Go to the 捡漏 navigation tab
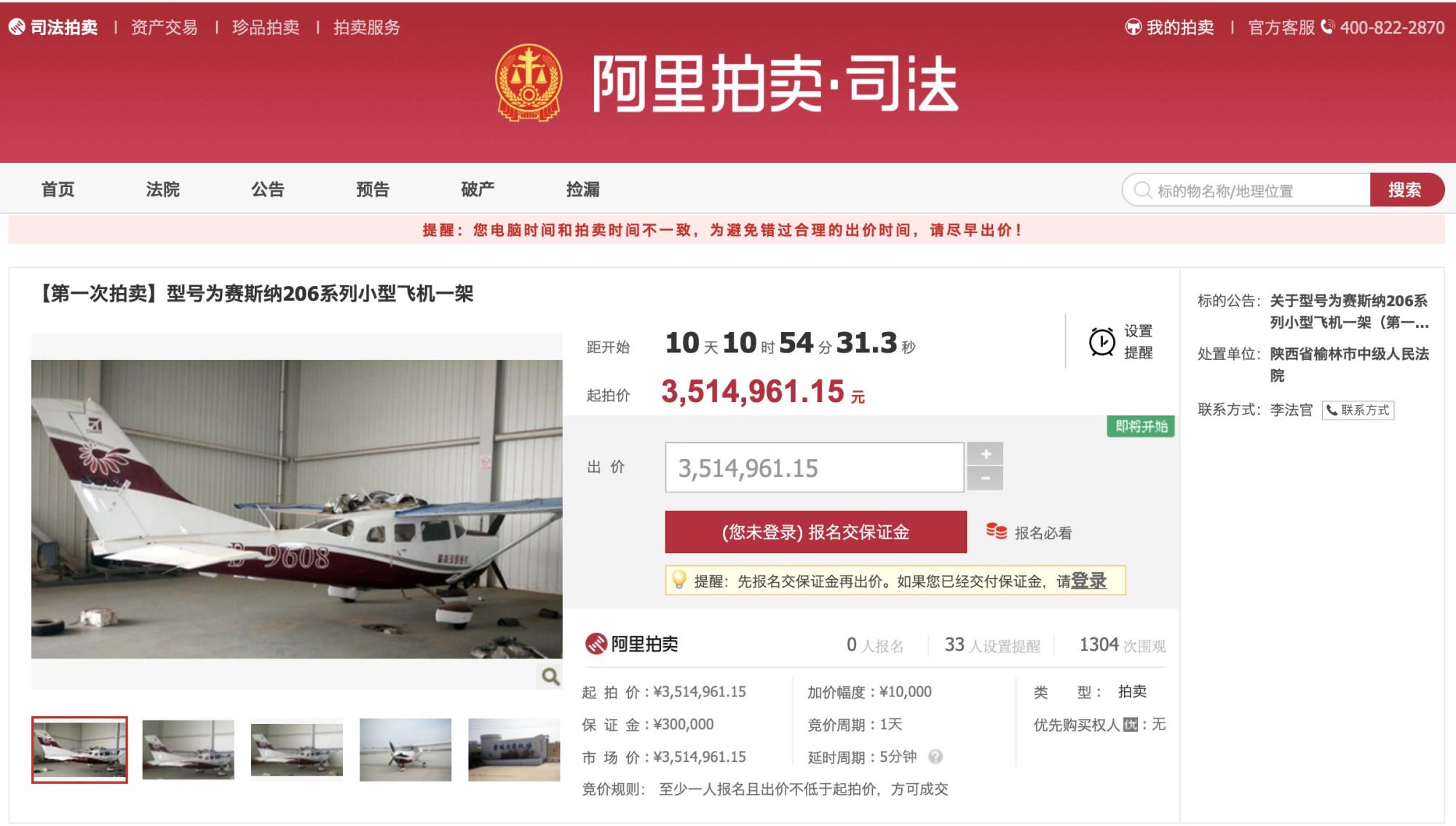The image size is (1456, 826). [x=583, y=189]
